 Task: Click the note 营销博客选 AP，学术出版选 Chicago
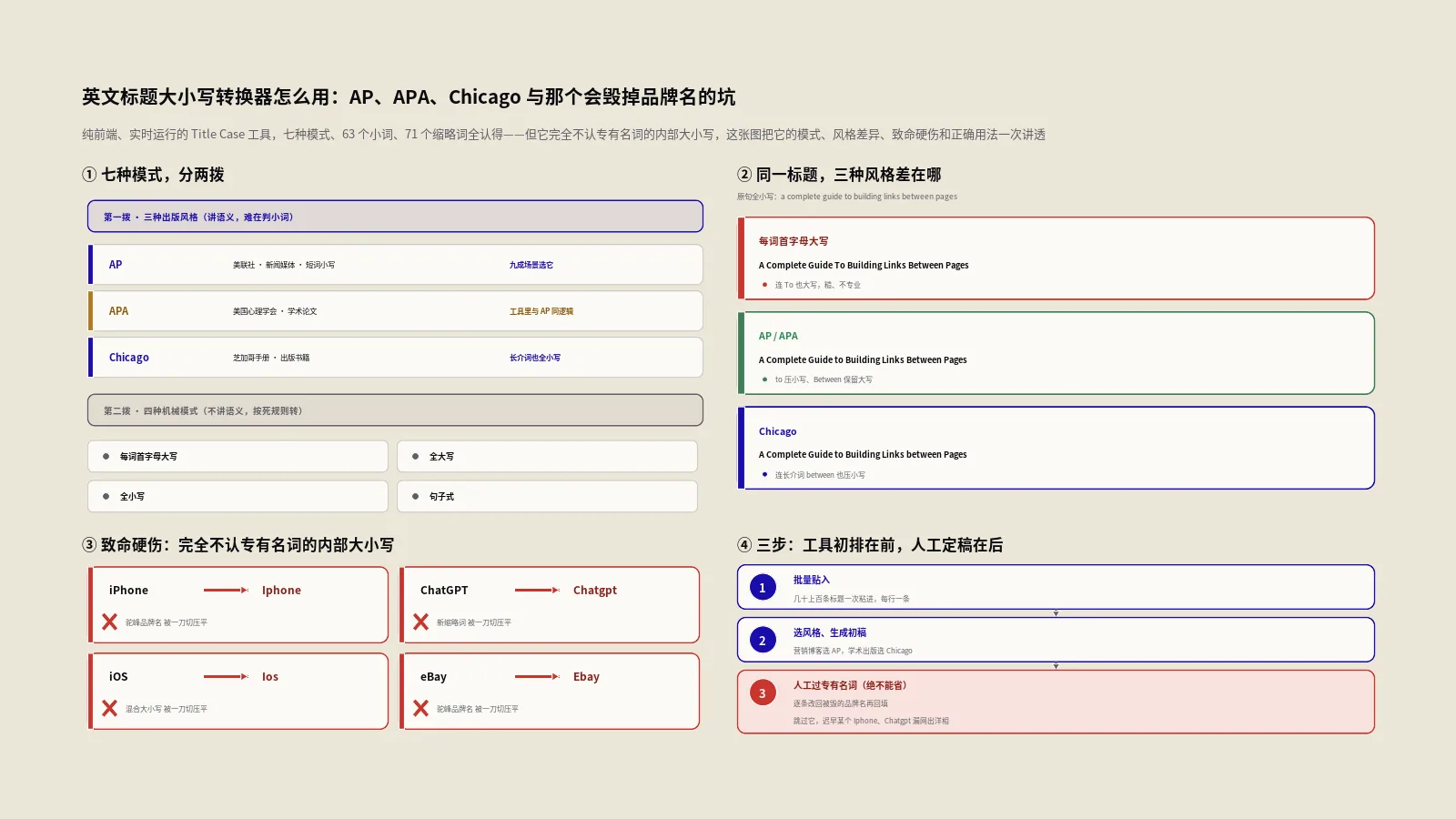(x=853, y=652)
